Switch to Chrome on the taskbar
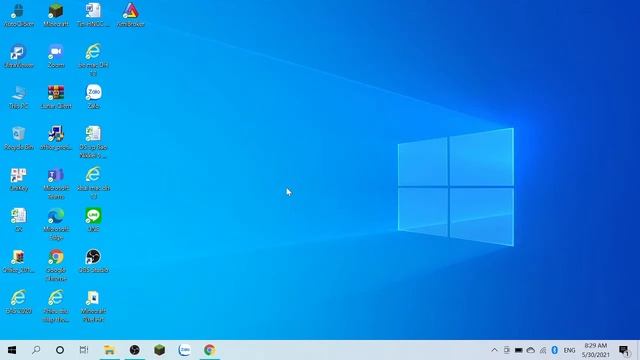Image resolution: width=640 pixels, height=360 pixels. click(210, 350)
